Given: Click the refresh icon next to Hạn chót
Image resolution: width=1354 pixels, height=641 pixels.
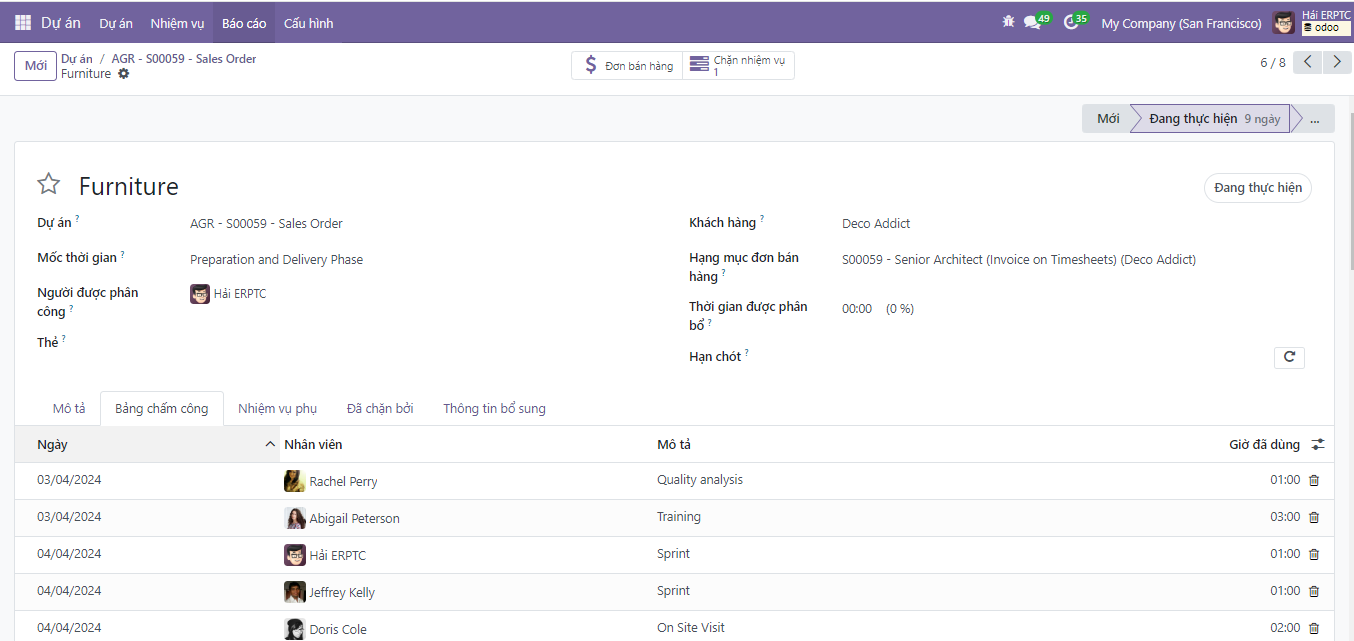Looking at the screenshot, I should [1289, 357].
